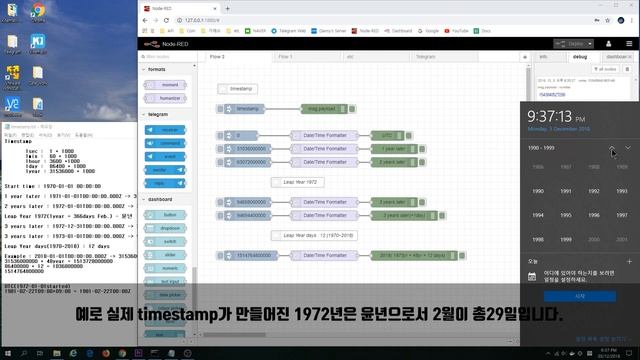Image resolution: width=640 pixels, height=360 pixels.
Task: Select the 63072000000 inject node
Action: click(x=247, y=162)
